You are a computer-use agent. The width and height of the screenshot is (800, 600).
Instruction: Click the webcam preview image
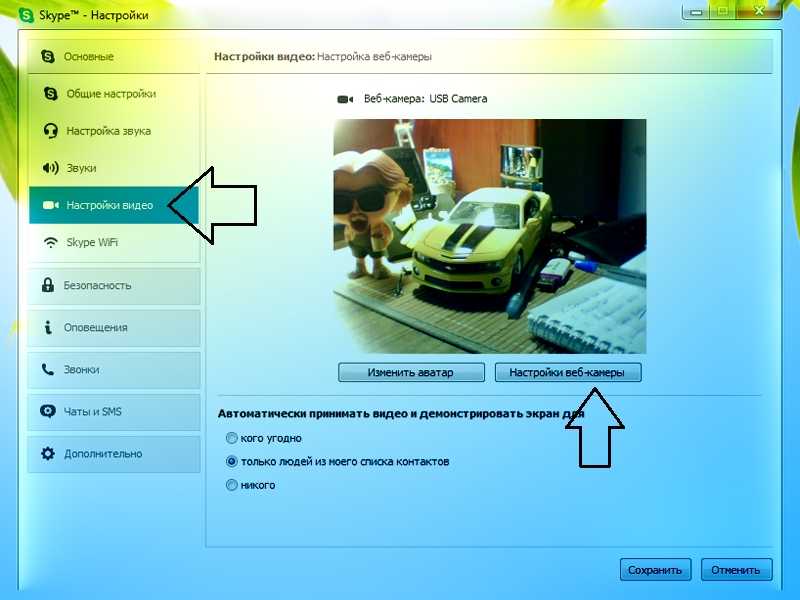(490, 236)
